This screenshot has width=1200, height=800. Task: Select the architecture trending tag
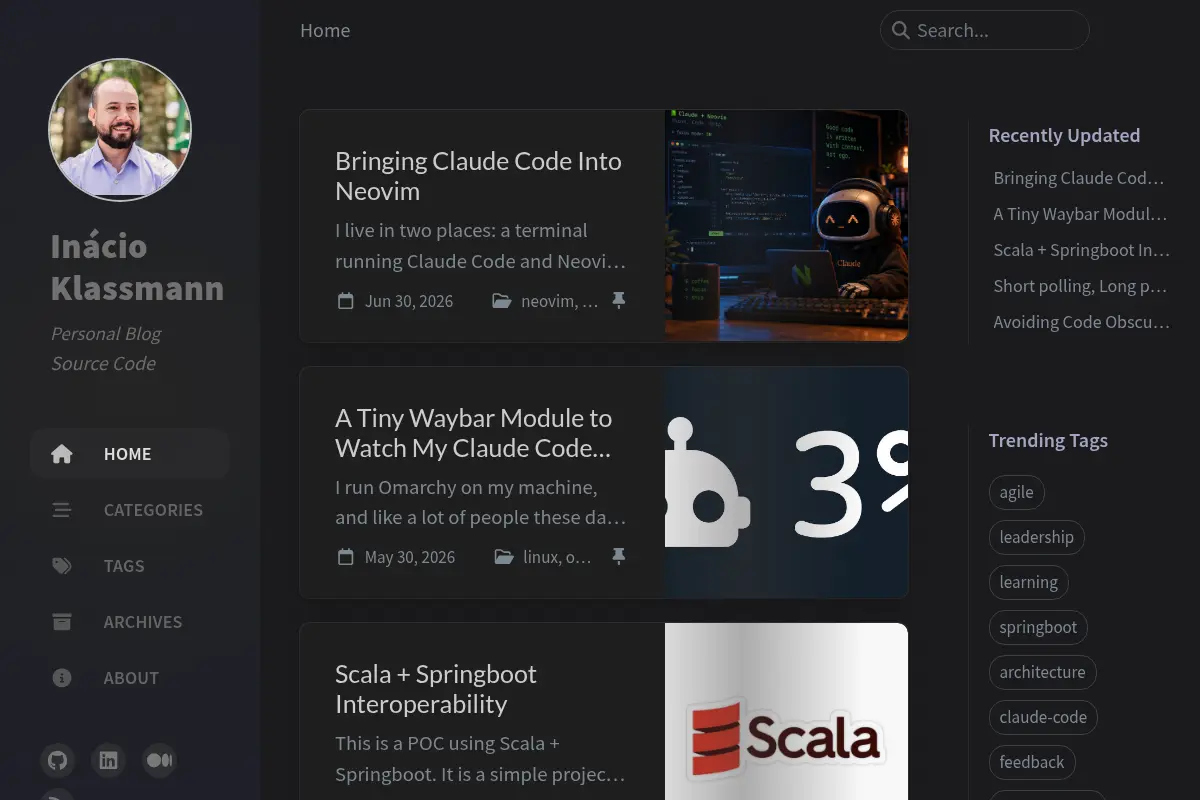[1042, 672]
